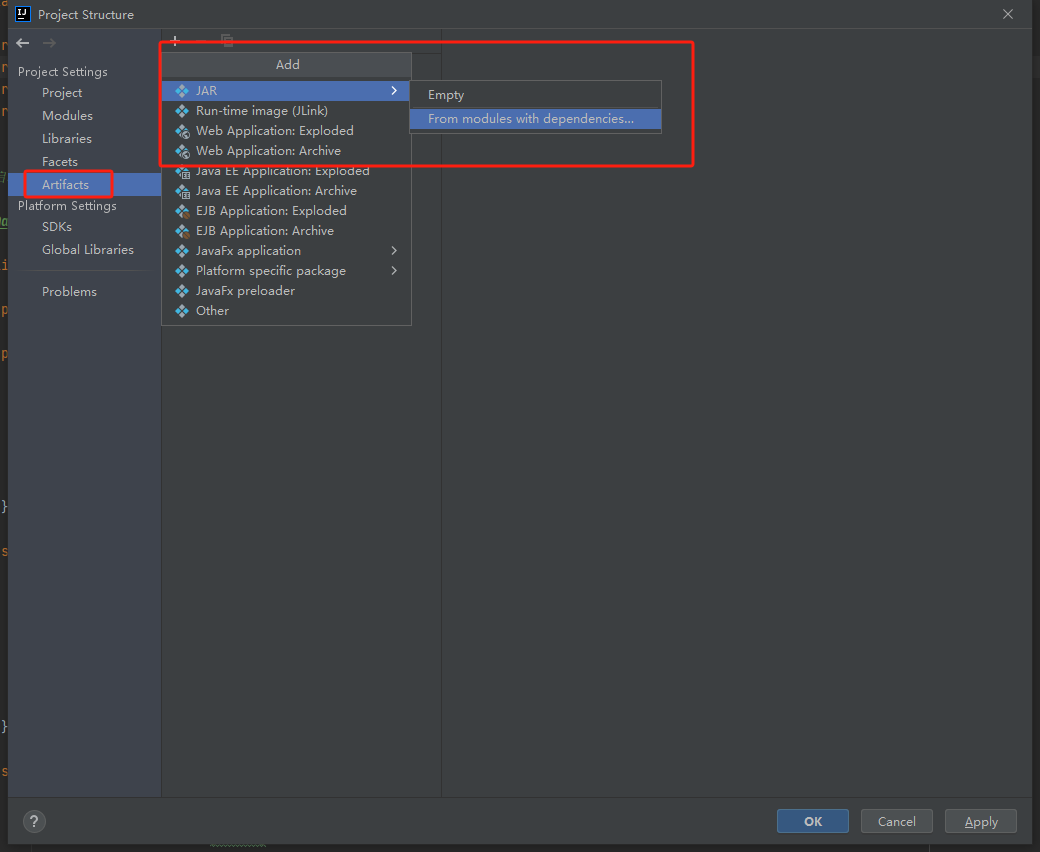Click the Other artifact type icon
1040x852 pixels.
coord(182,310)
